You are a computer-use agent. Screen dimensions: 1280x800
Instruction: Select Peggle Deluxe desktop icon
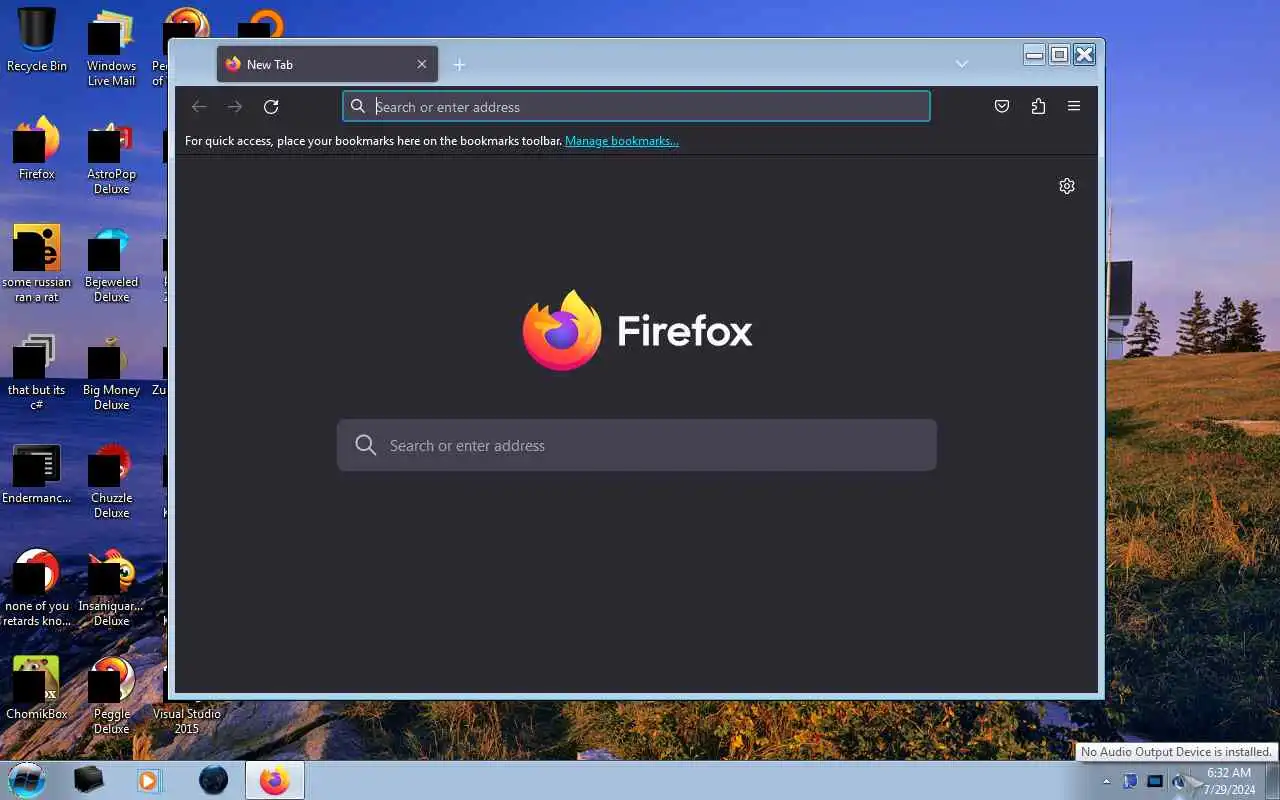[111, 696]
